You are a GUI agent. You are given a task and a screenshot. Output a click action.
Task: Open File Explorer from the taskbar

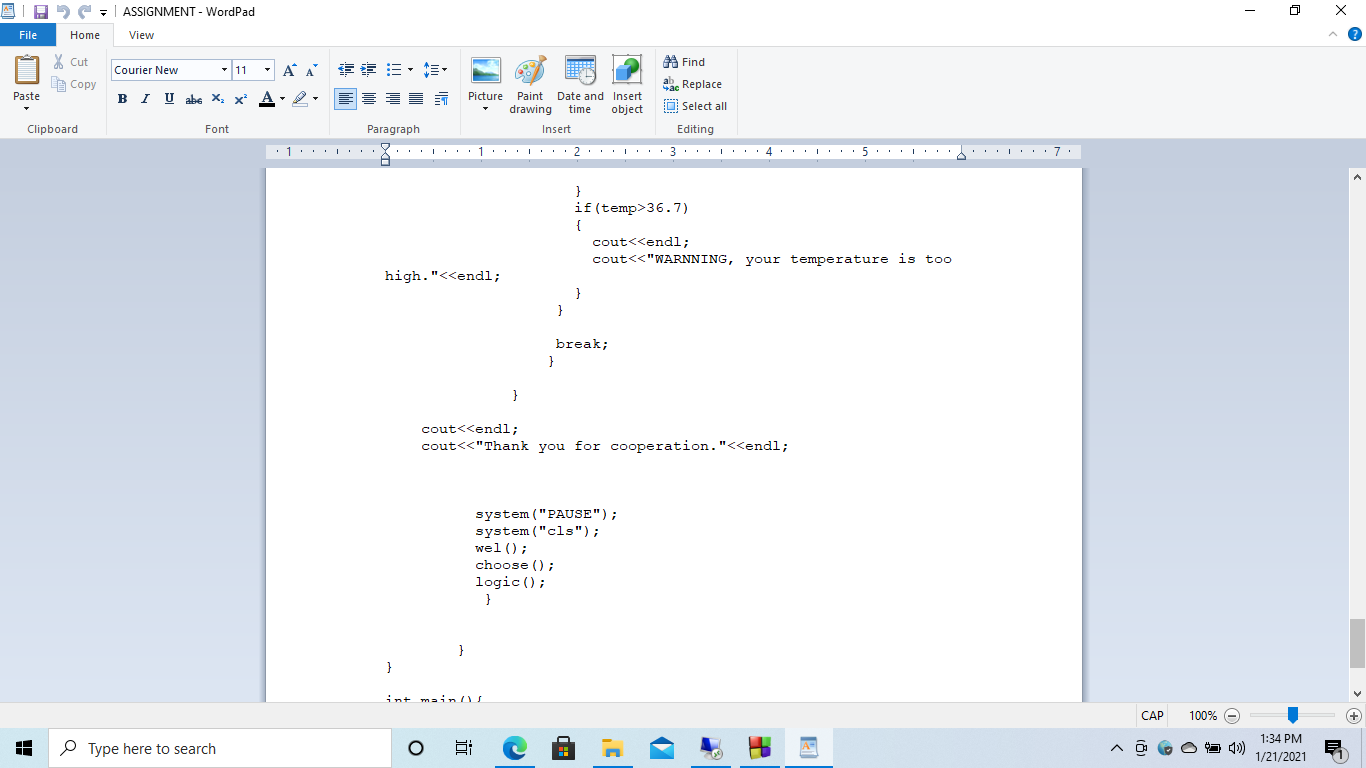click(612, 748)
